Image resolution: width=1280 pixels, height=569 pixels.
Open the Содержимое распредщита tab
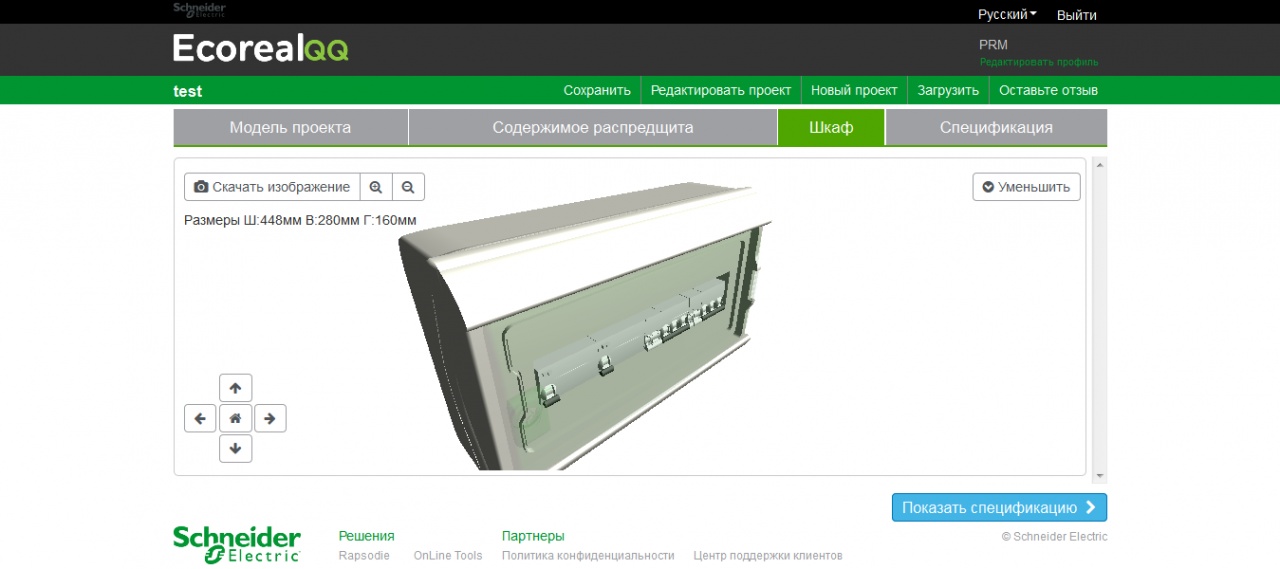coord(592,128)
